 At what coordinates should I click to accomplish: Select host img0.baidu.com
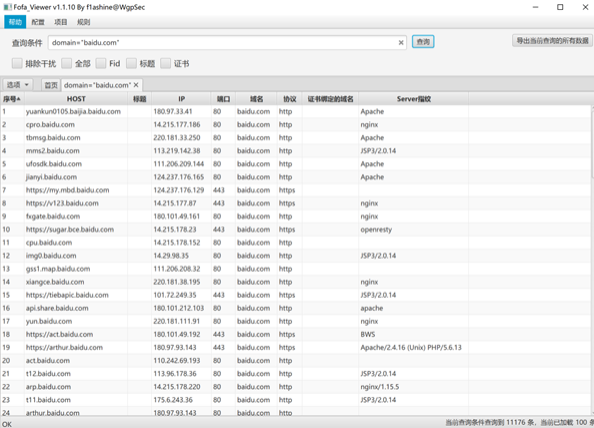coord(51,256)
